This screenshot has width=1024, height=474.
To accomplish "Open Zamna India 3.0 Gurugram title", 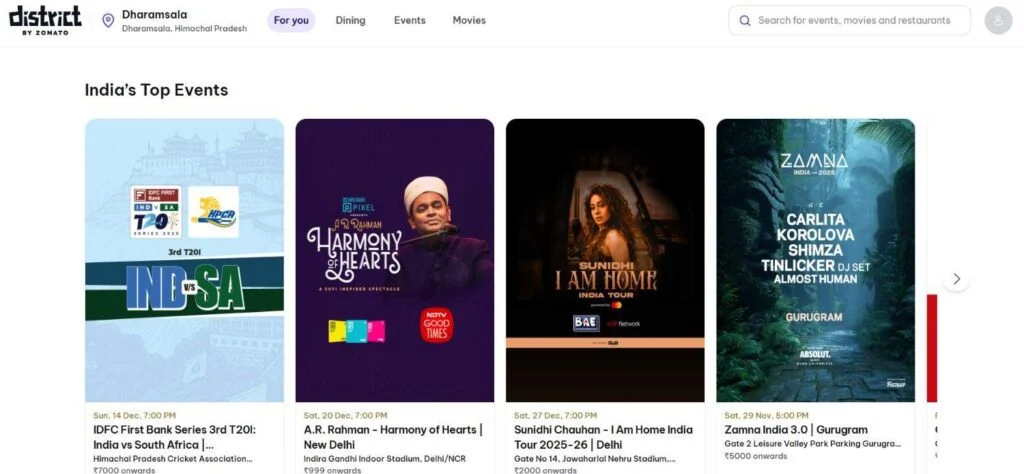I will coord(796,430).
